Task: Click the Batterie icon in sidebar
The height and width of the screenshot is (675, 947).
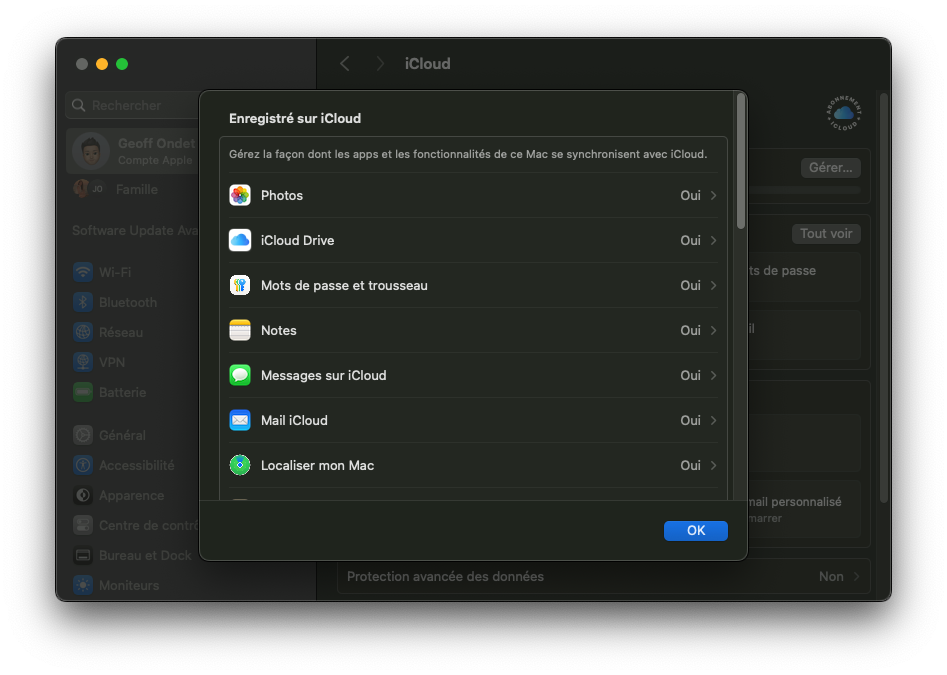Action: pyautogui.click(x=83, y=392)
